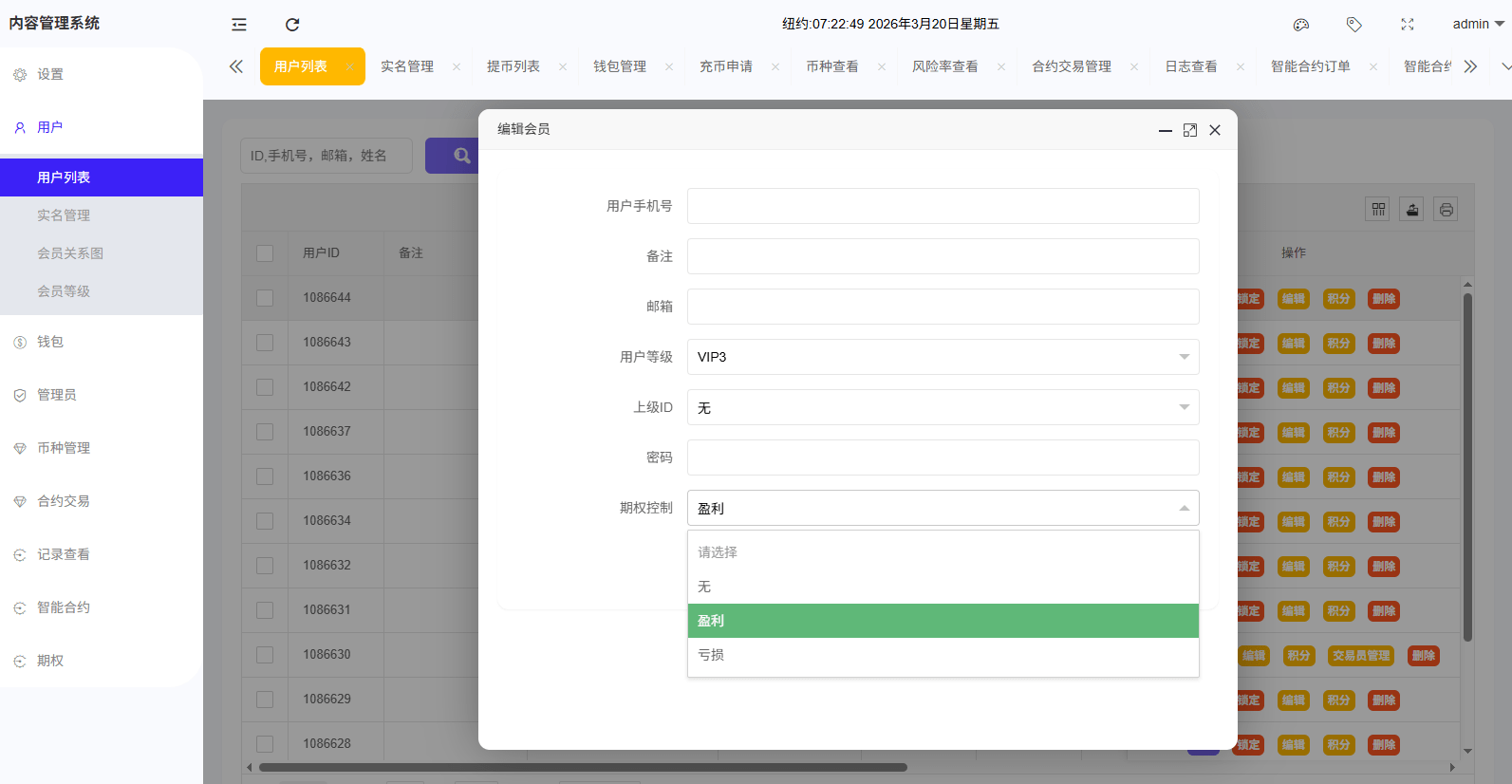Expand the 上级ID dropdown
Image resolution: width=1512 pixels, height=784 pixels.
pos(943,407)
